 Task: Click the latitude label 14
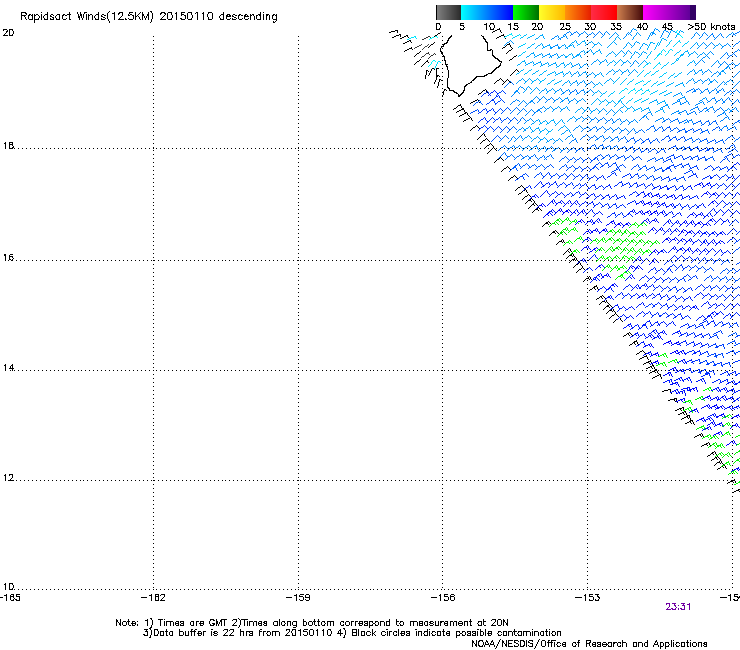coord(8,368)
